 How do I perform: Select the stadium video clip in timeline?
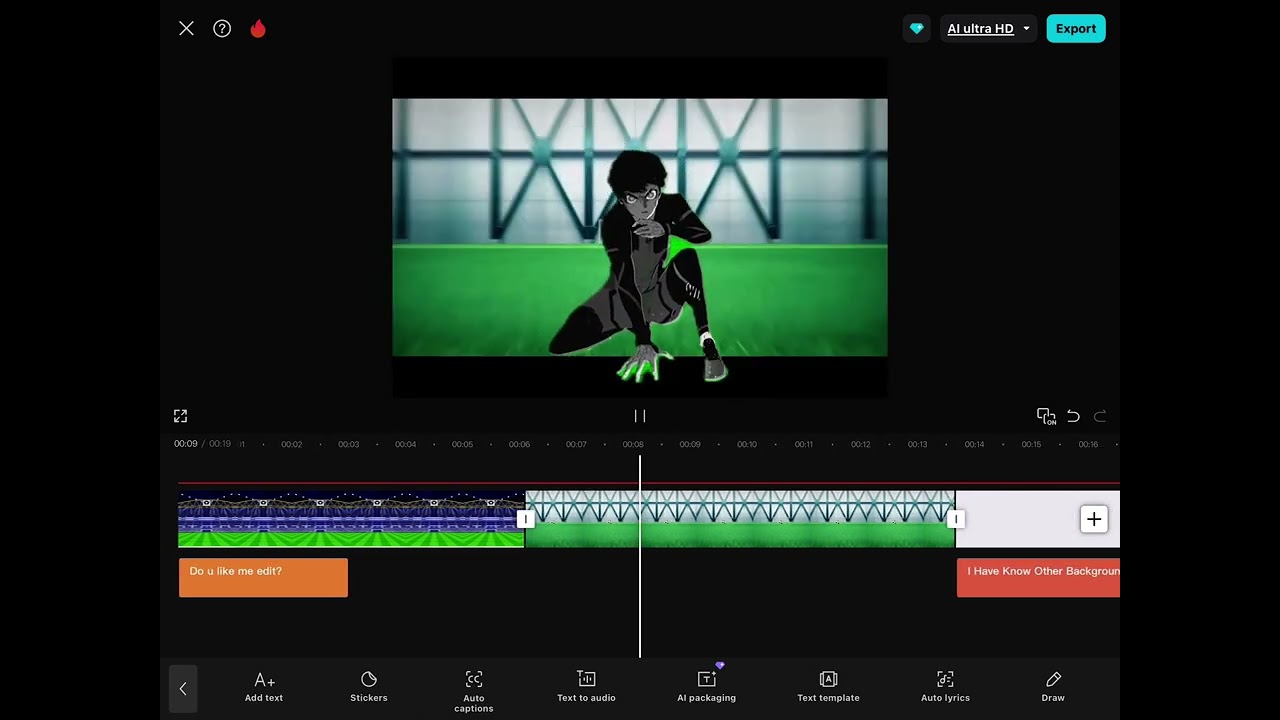tap(351, 519)
